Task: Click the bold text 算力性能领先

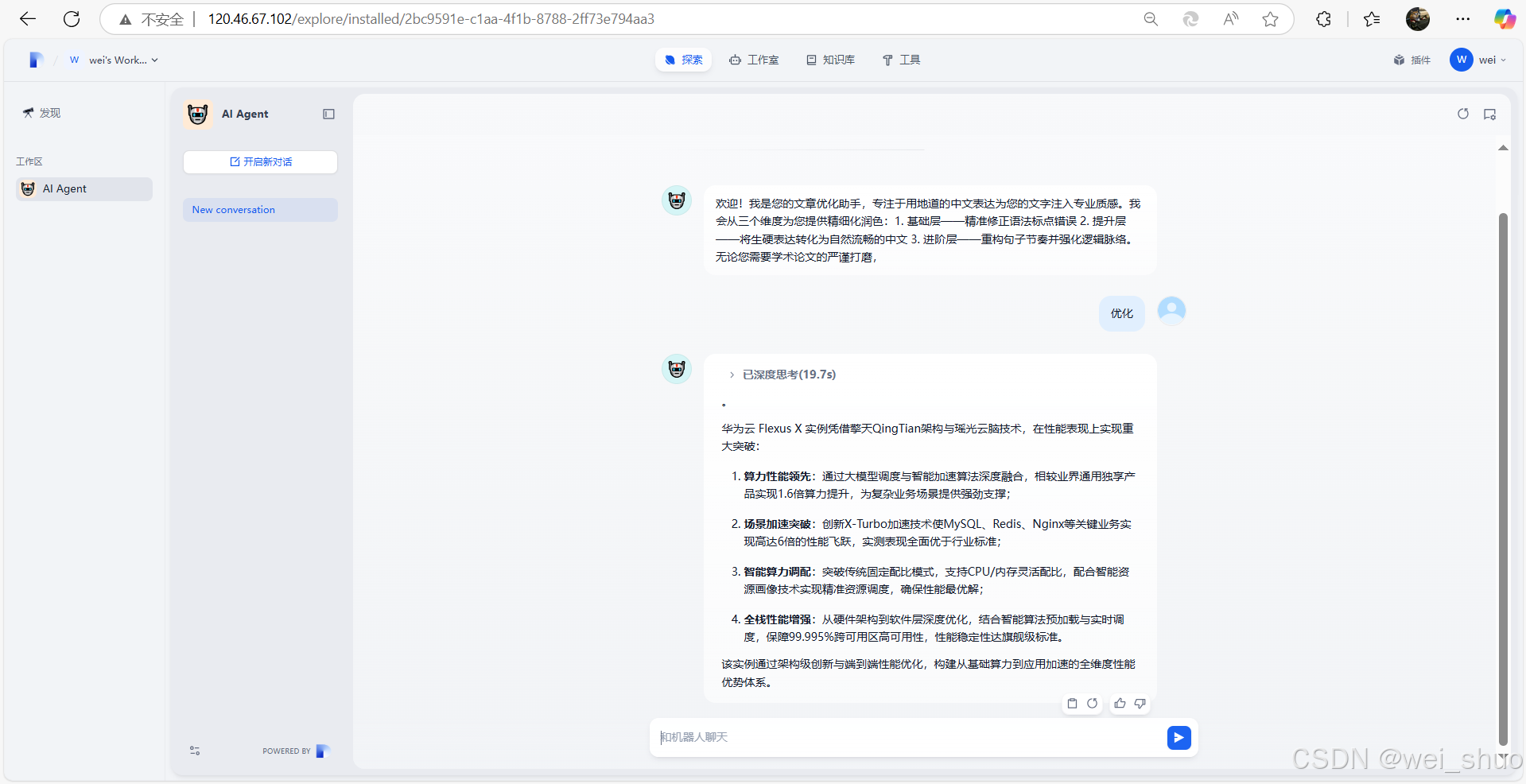Action: coord(777,476)
